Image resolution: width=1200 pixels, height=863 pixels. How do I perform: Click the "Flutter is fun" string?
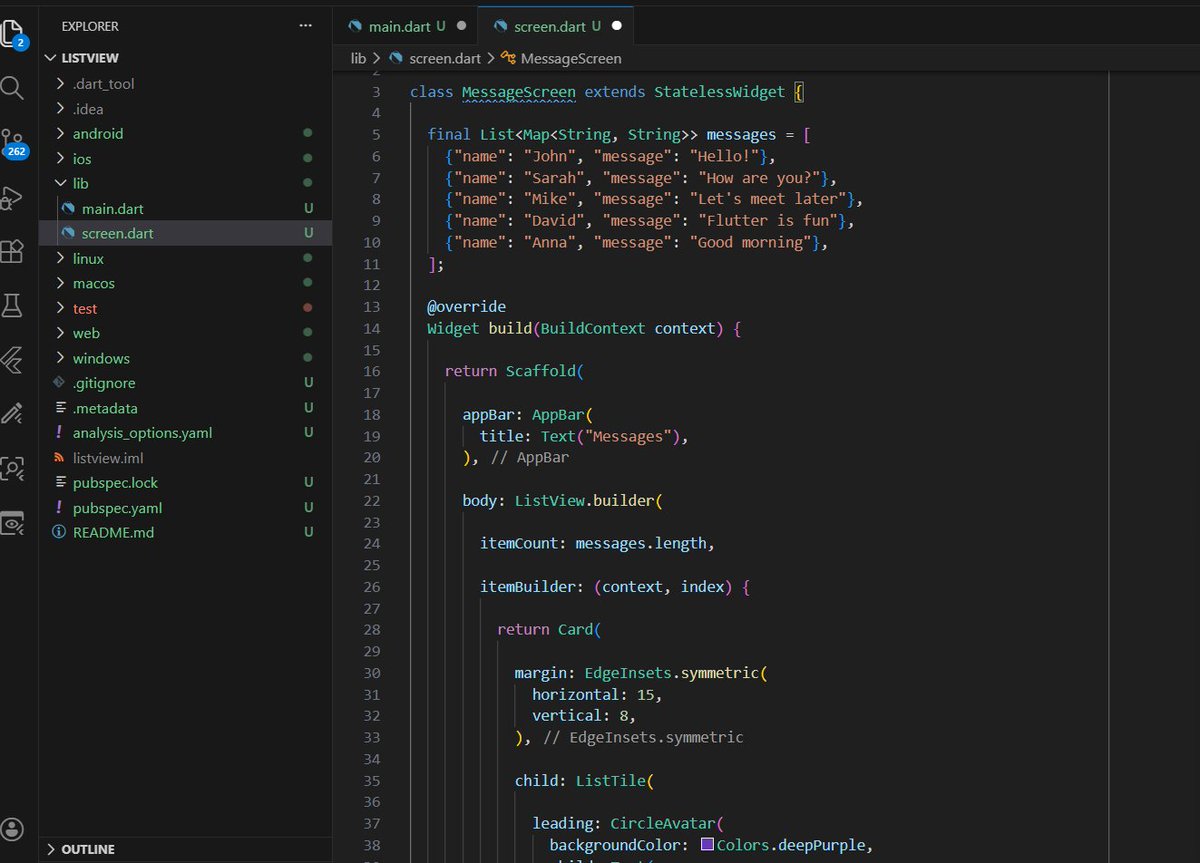click(x=767, y=221)
